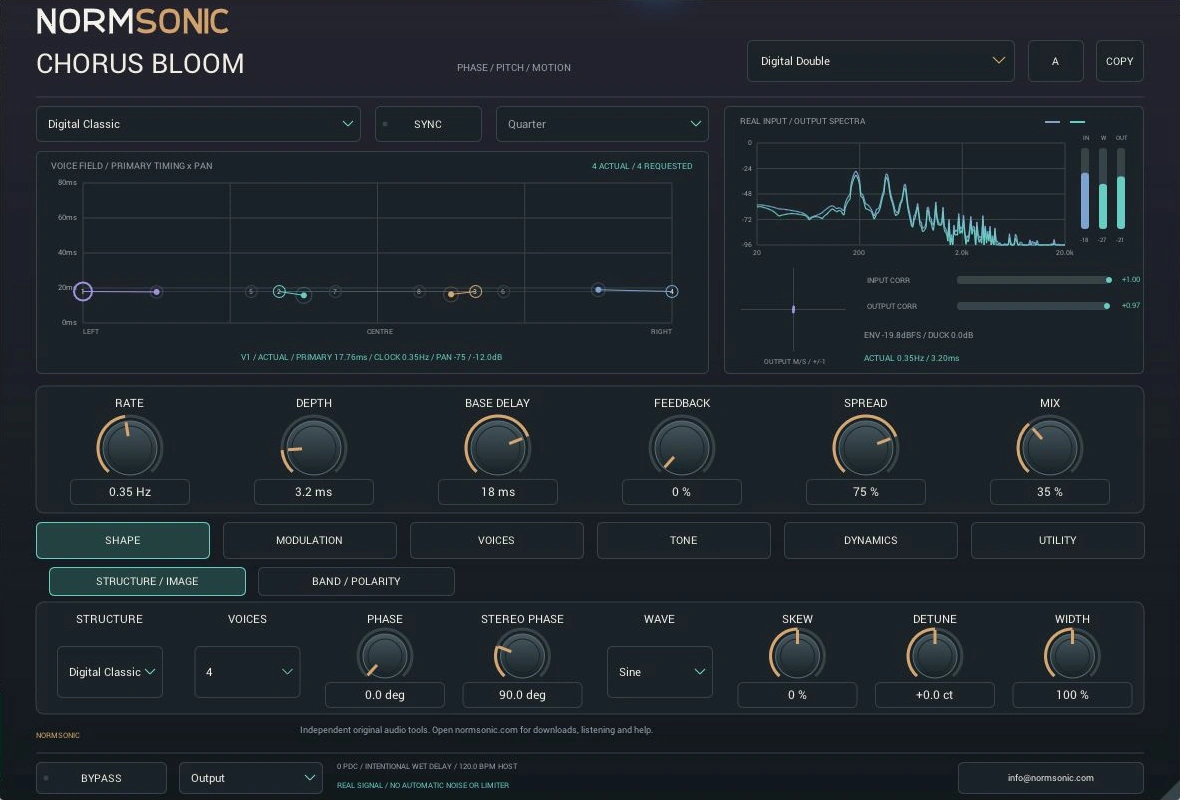Image resolution: width=1180 pixels, height=800 pixels.
Task: Switch to the SHAPE tab
Action: pos(123,540)
